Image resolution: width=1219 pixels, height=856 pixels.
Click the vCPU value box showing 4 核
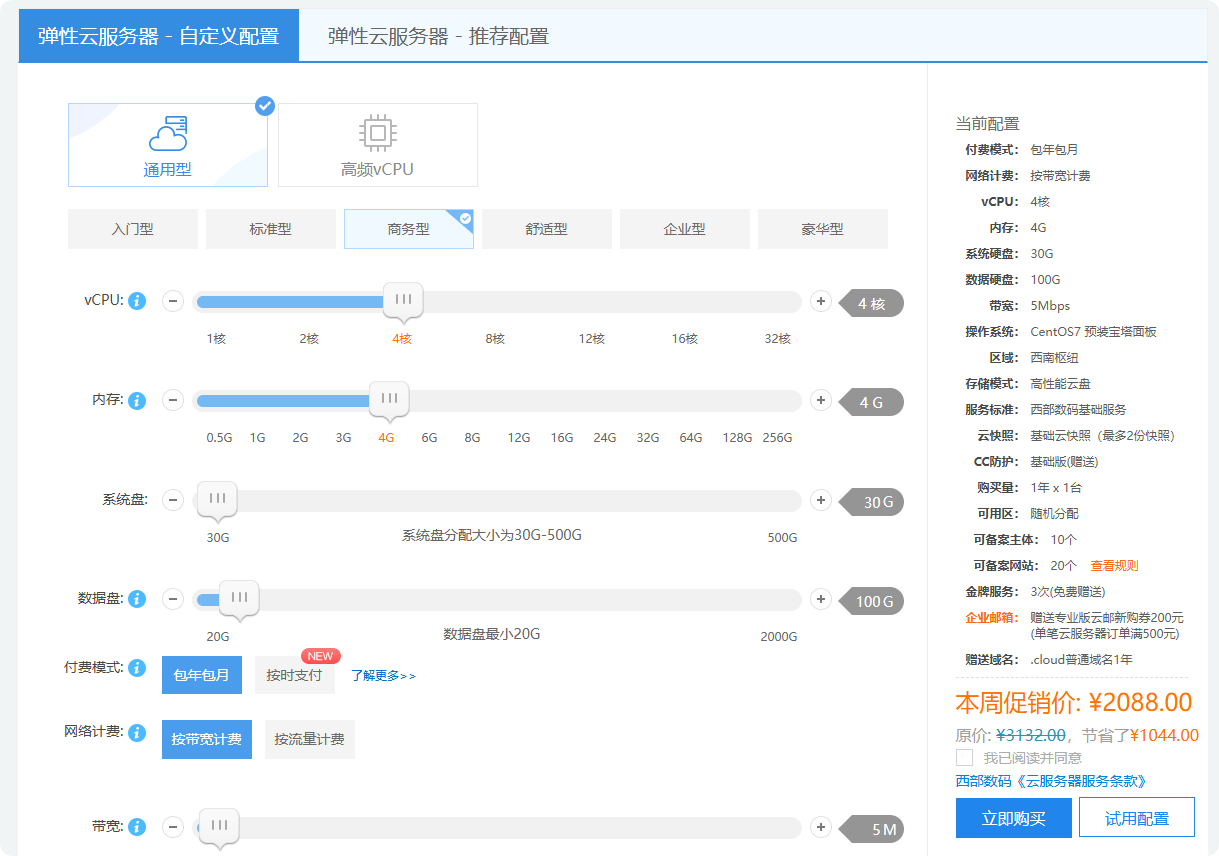[x=871, y=303]
